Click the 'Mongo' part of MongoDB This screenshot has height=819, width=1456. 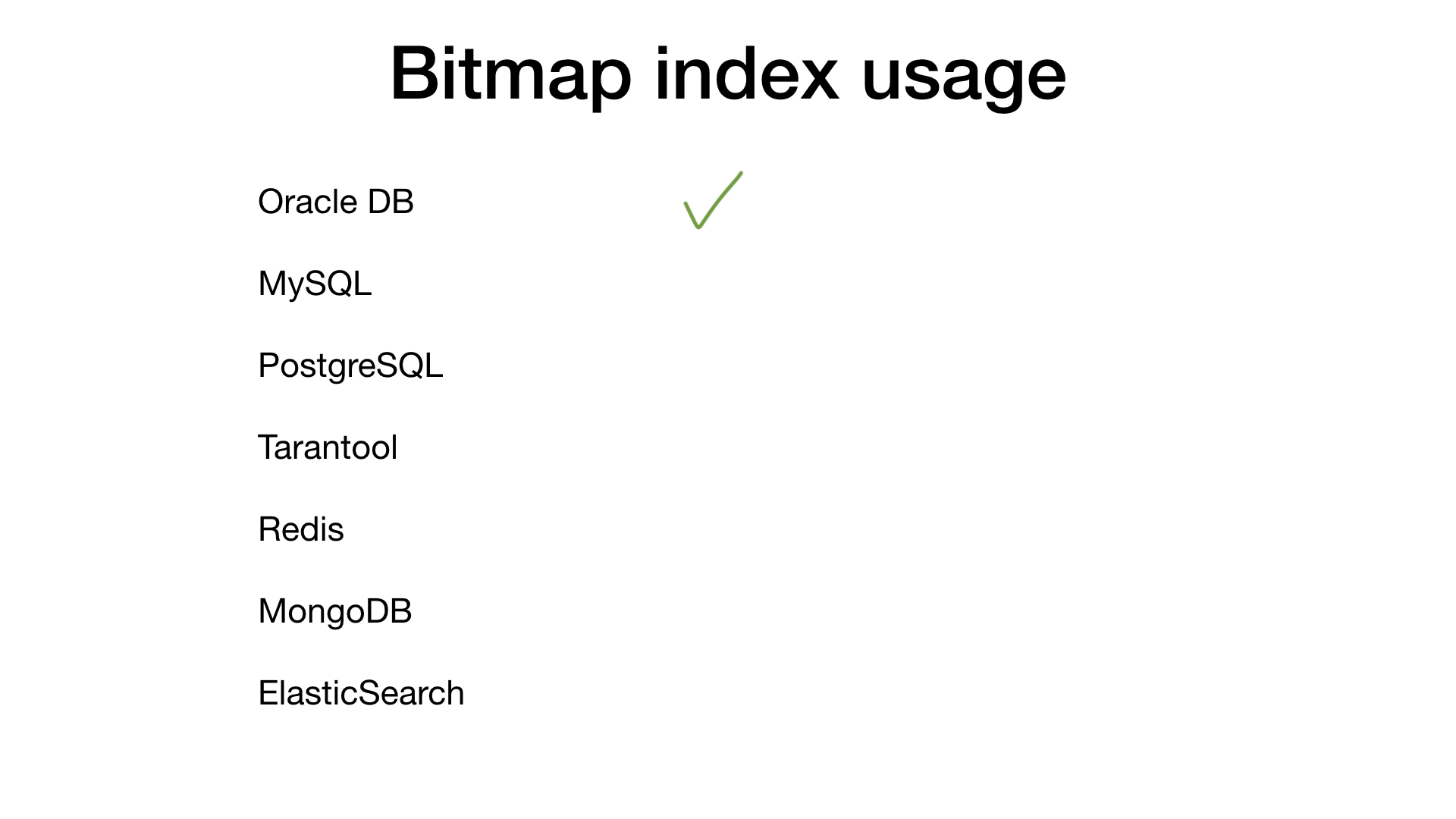(311, 612)
